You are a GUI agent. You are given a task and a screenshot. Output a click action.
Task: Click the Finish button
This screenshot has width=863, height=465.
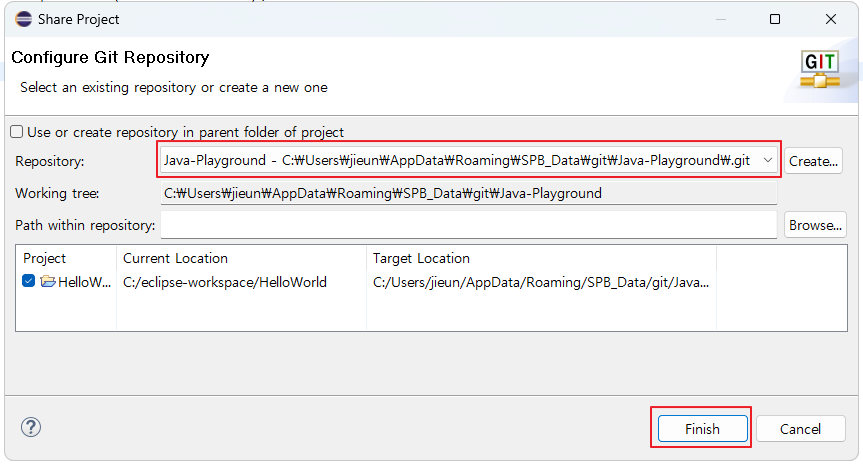(x=702, y=429)
